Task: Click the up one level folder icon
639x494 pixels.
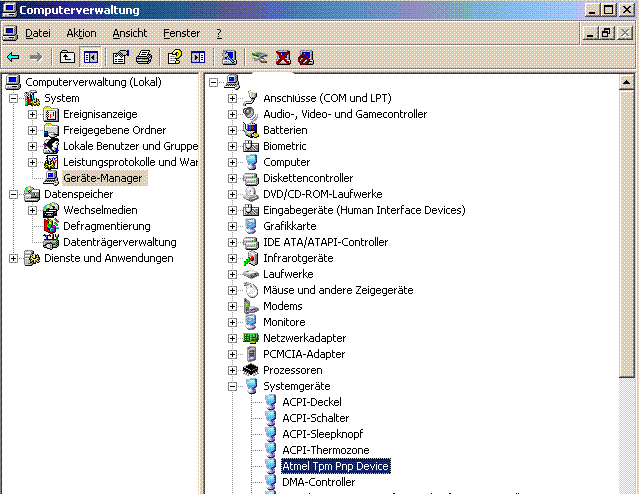Action: (x=67, y=57)
